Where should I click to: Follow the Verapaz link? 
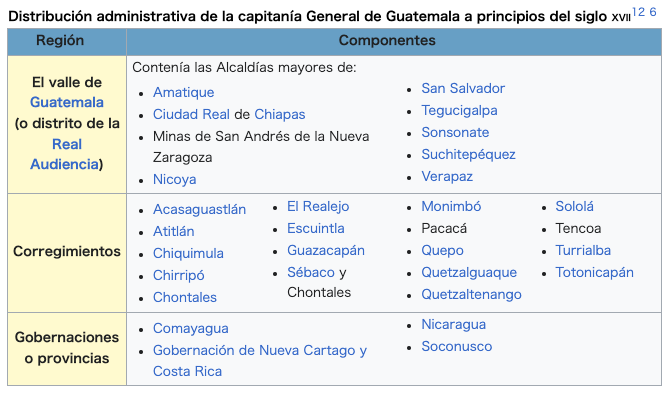pyautogui.click(x=447, y=176)
